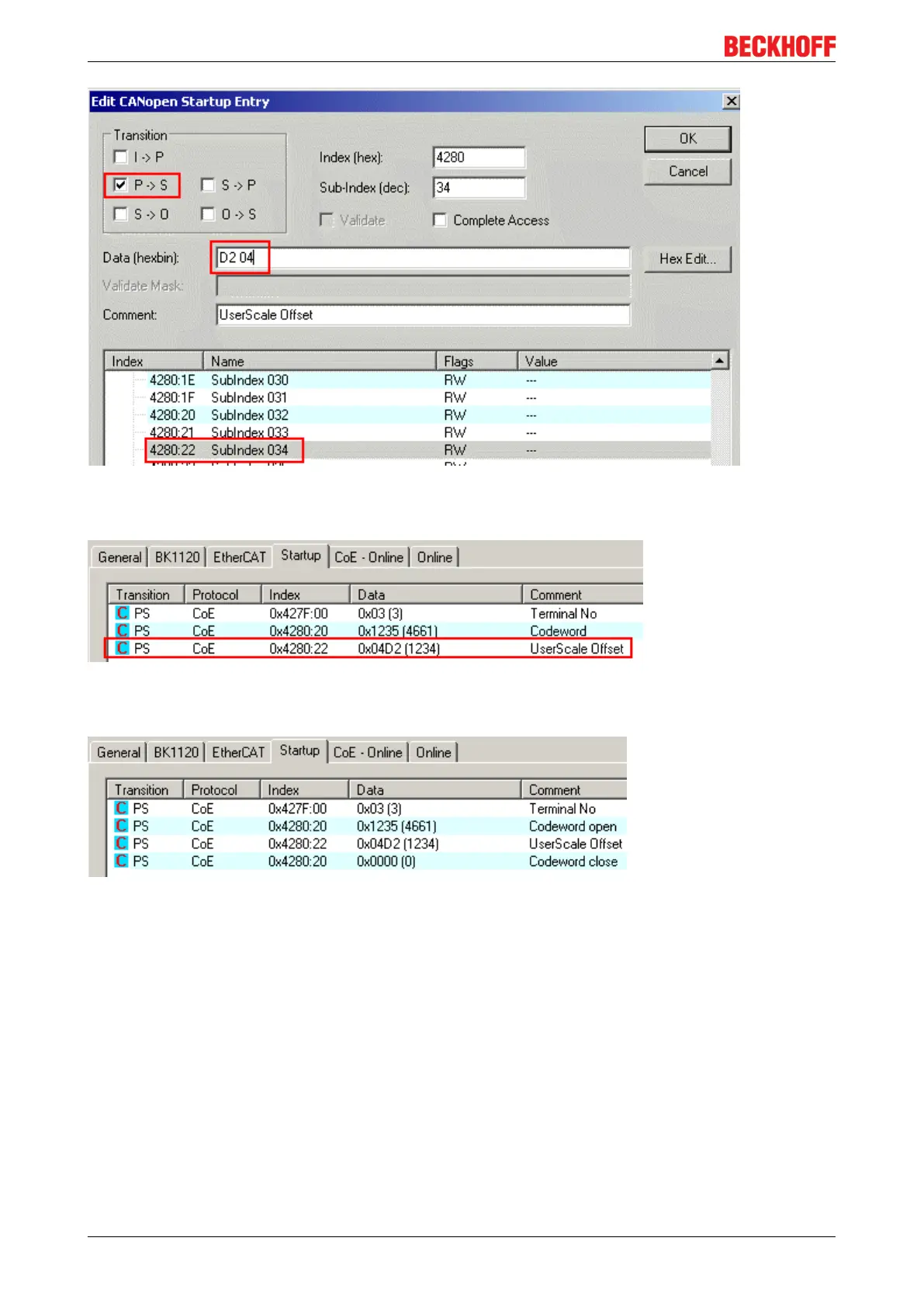Screen dimensions: 924x1307
Task: Select the 4280:21 SubIndex 033 row
Action: click(x=407, y=432)
